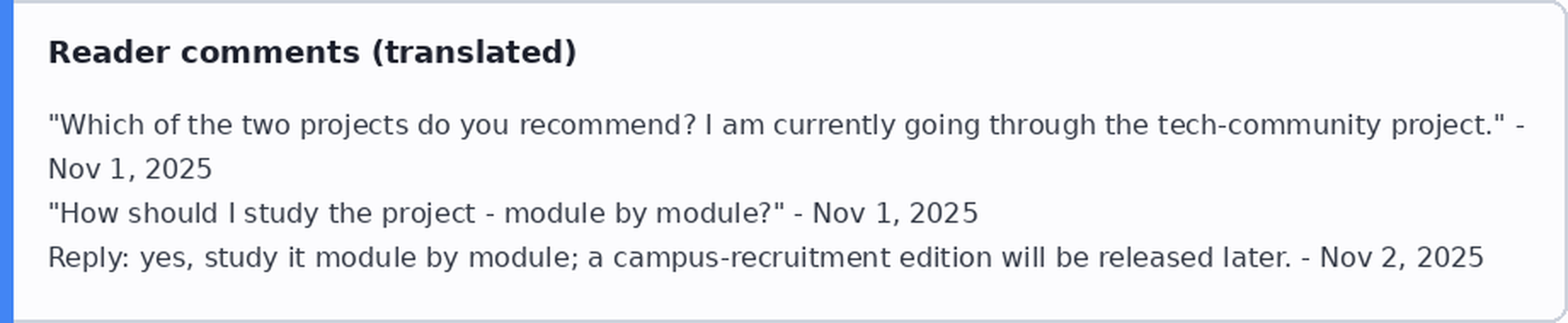
Task: Click the blue accent bar on the panel edge
Action: coord(6,161)
